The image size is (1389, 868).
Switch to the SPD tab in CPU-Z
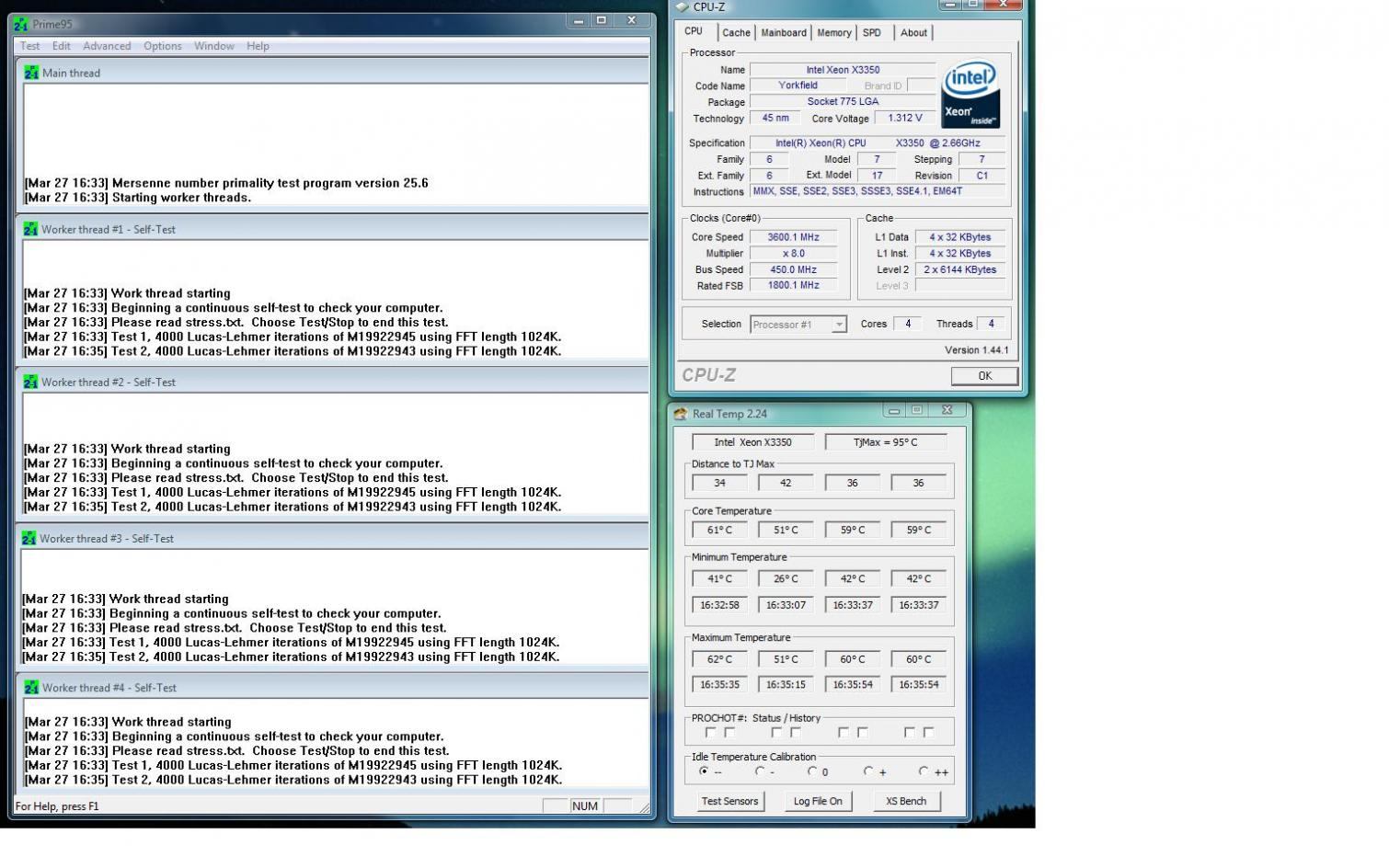pyautogui.click(x=872, y=33)
